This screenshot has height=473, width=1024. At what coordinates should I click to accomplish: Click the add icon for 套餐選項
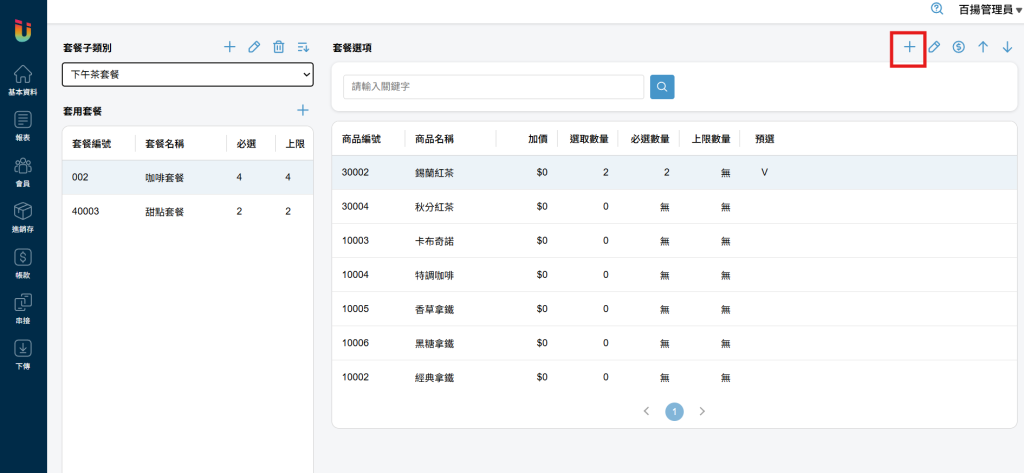click(x=908, y=47)
